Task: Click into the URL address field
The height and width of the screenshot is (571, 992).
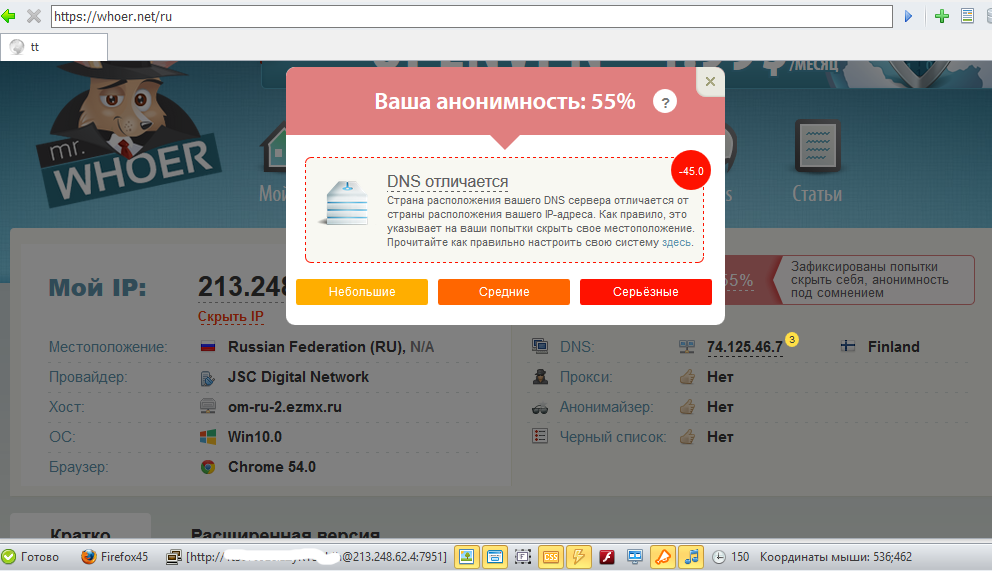Action: click(470, 17)
